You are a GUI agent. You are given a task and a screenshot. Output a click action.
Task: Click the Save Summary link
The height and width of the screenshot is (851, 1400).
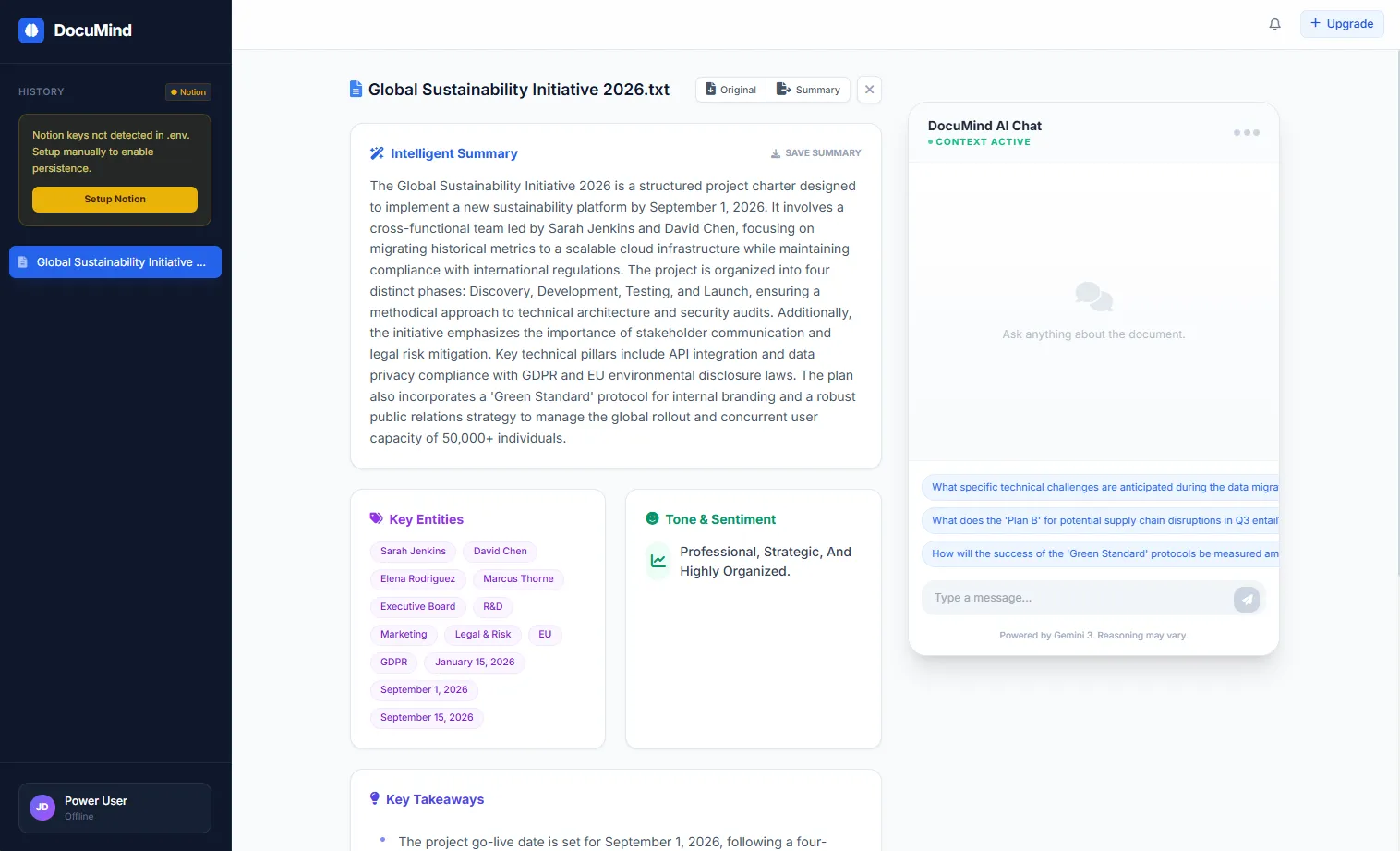tap(815, 152)
